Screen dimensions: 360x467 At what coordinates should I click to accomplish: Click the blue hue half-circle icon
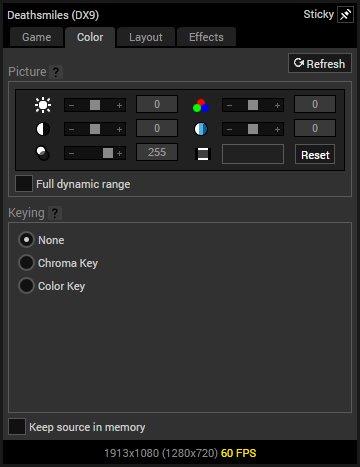coord(201,129)
